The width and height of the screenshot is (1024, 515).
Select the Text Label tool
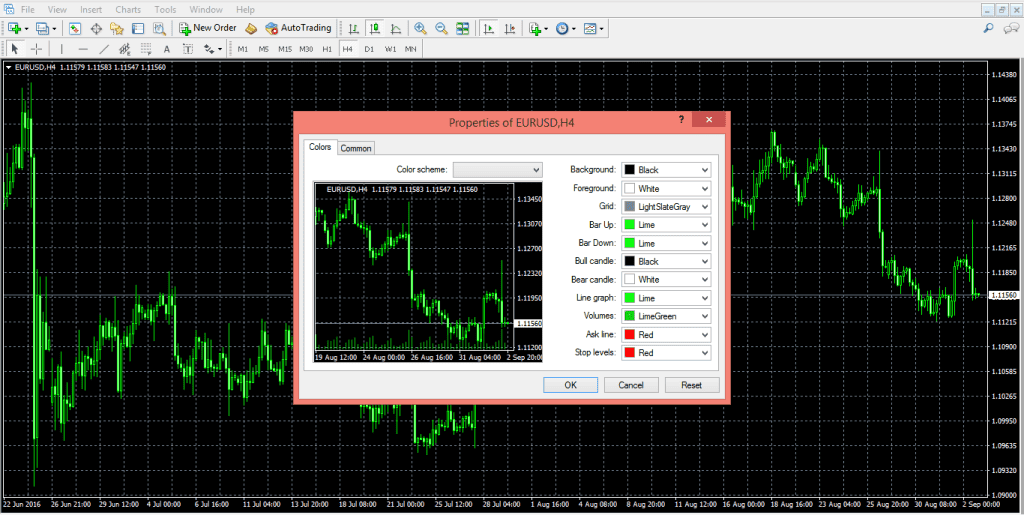coord(187,49)
